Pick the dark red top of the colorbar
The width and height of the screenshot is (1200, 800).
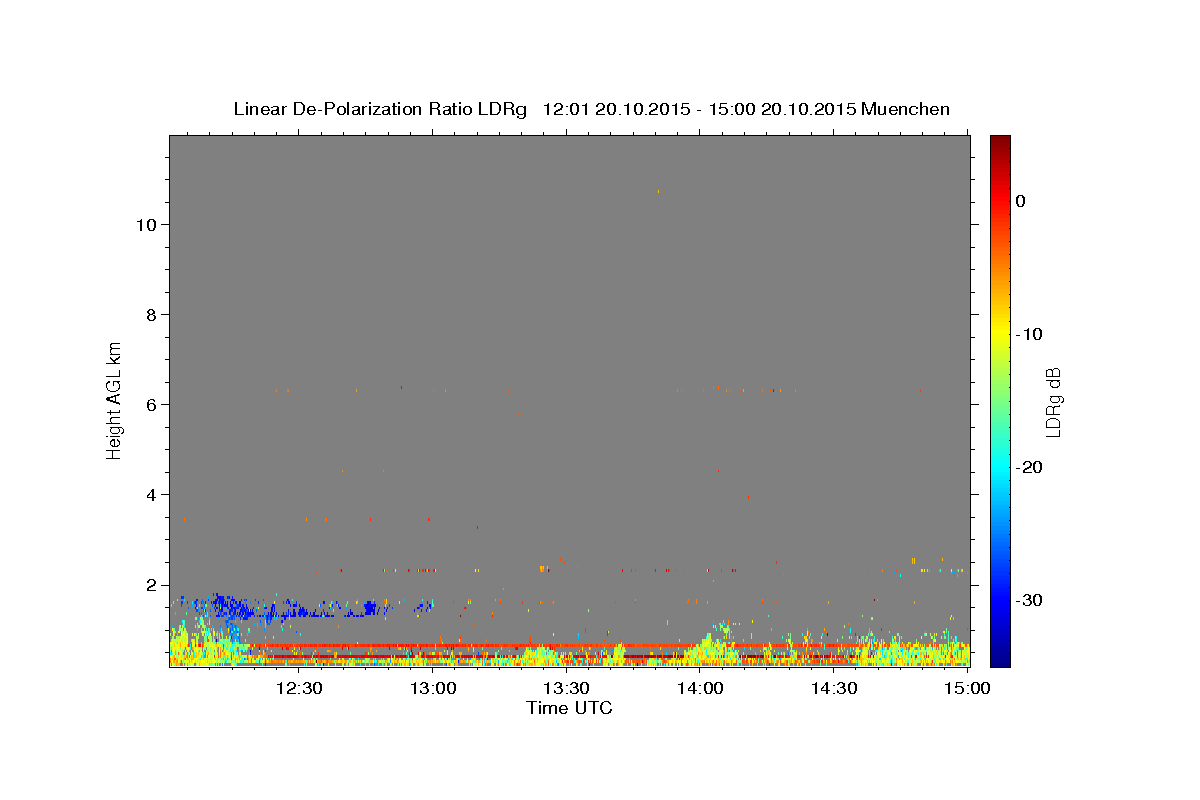coord(1000,143)
